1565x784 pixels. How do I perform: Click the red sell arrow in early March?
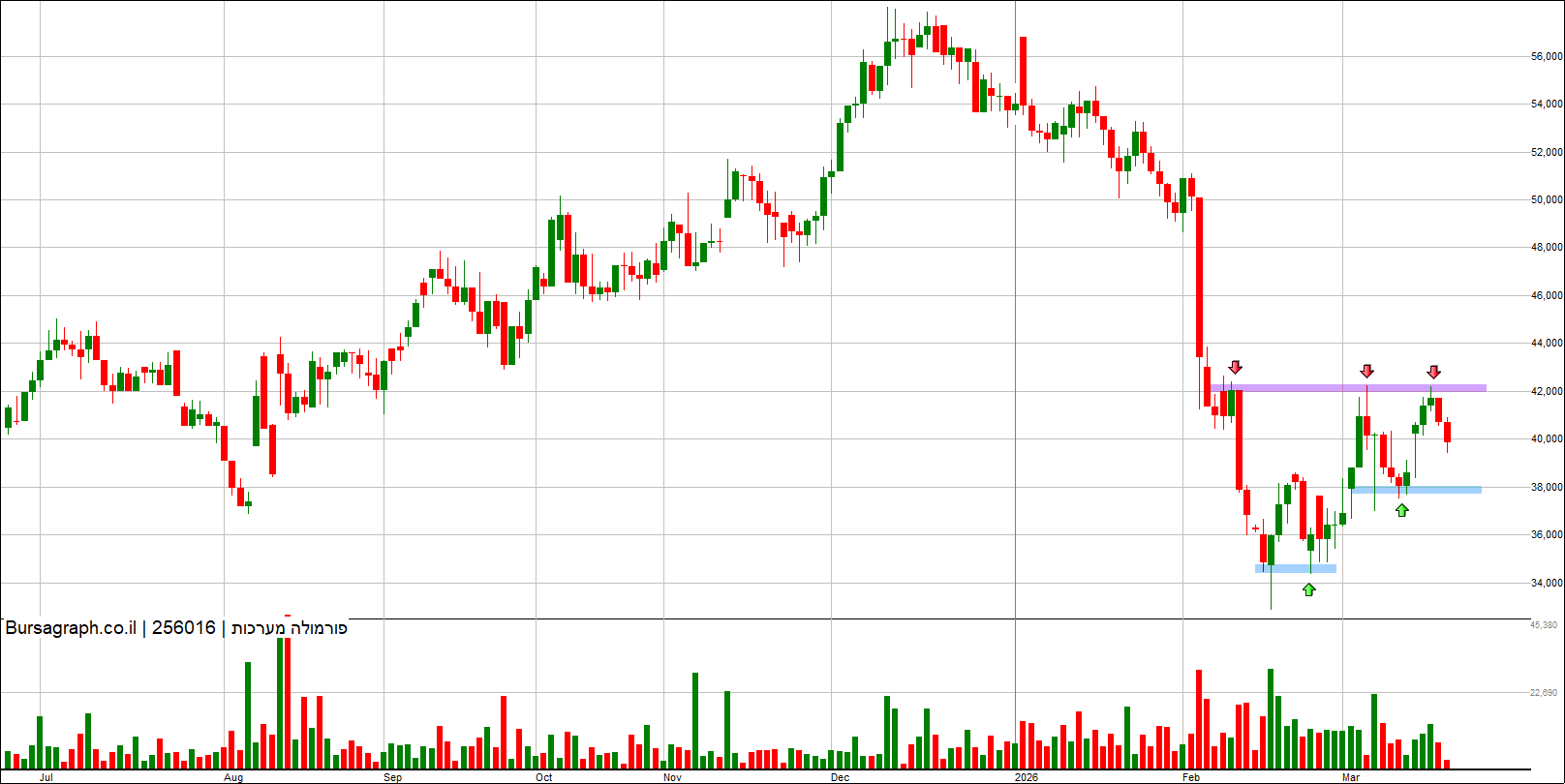point(1366,371)
